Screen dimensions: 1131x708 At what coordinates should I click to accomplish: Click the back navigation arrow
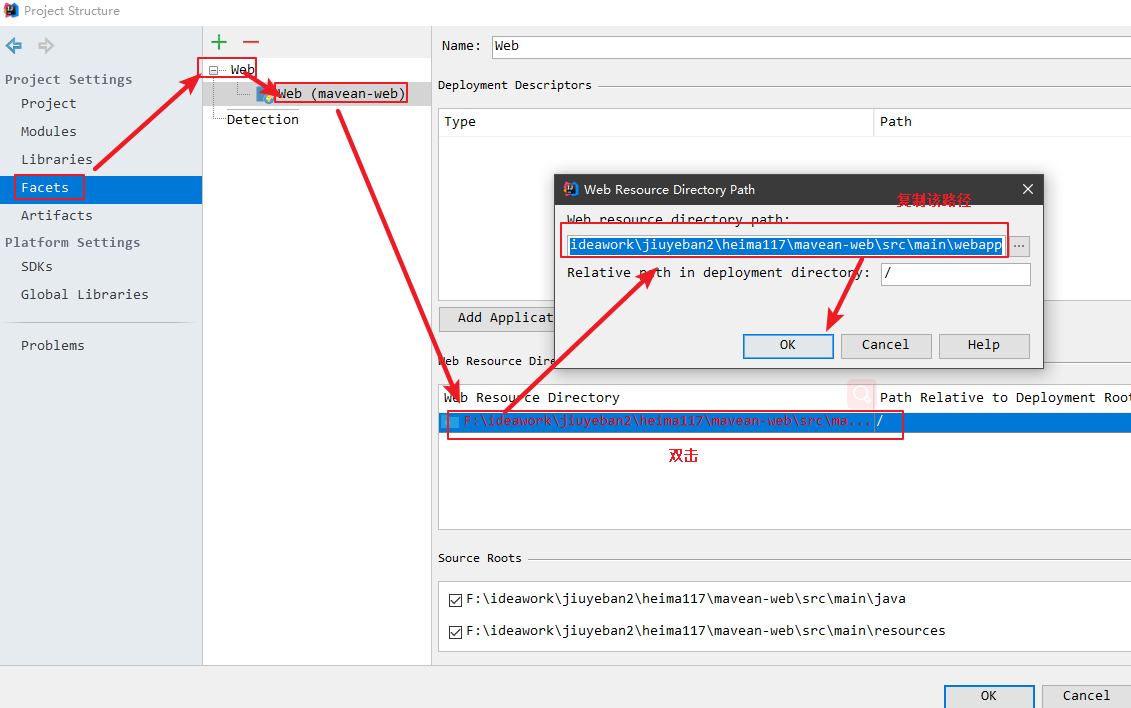click(x=14, y=46)
